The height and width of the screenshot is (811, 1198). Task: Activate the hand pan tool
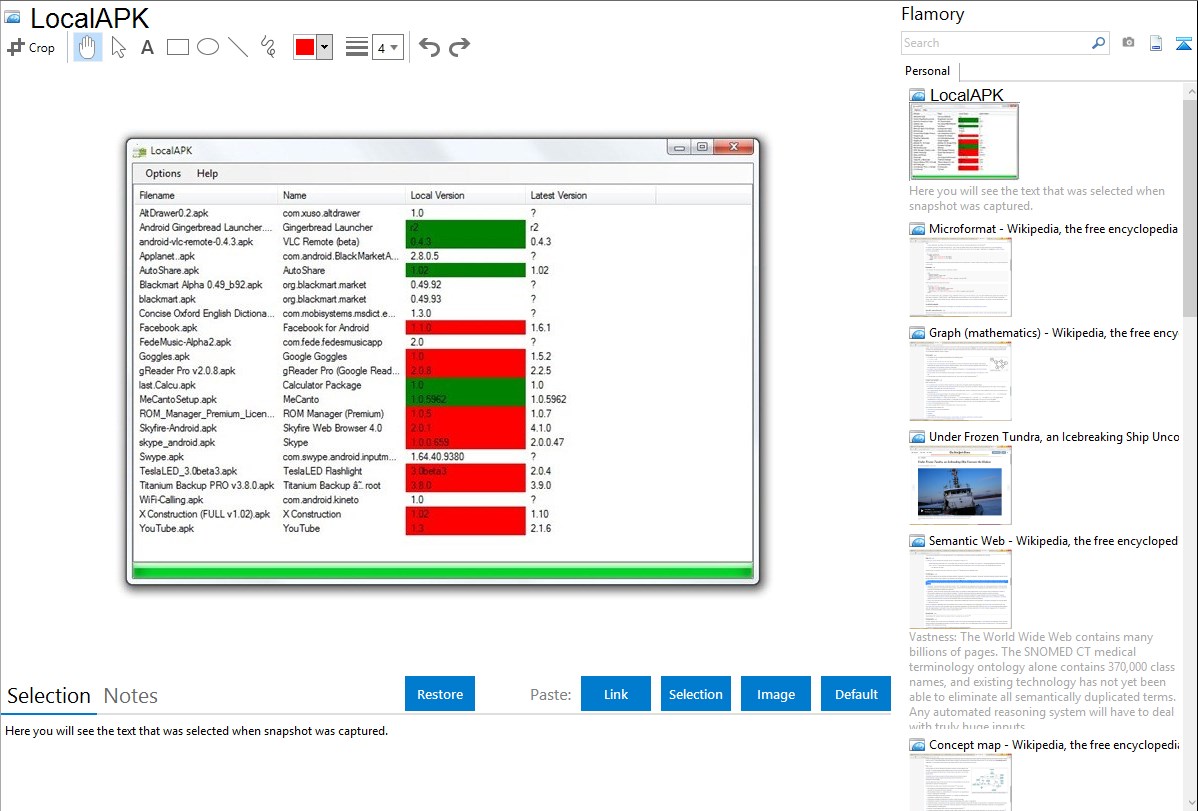pyautogui.click(x=88, y=47)
